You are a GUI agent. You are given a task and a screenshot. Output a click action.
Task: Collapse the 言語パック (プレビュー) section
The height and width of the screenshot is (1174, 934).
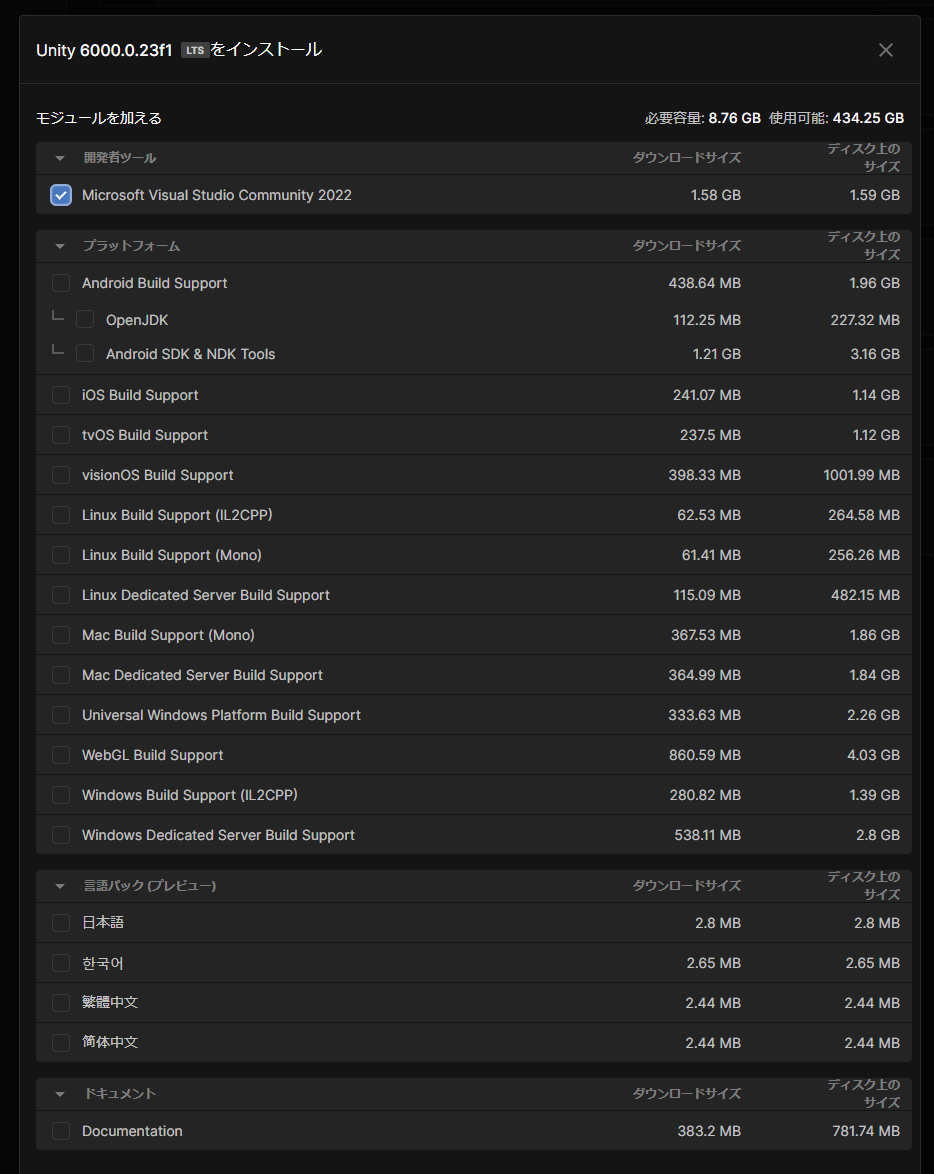(60, 886)
